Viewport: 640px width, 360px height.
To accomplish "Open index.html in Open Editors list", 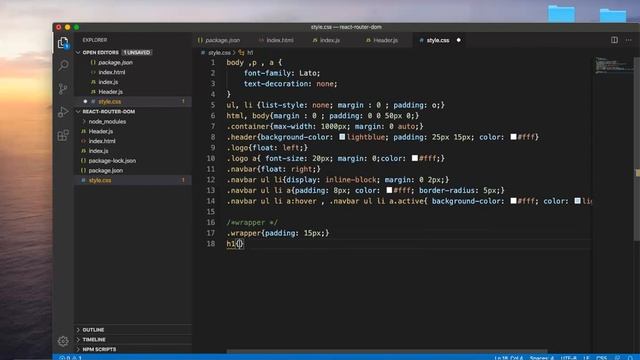I will 111,72.
